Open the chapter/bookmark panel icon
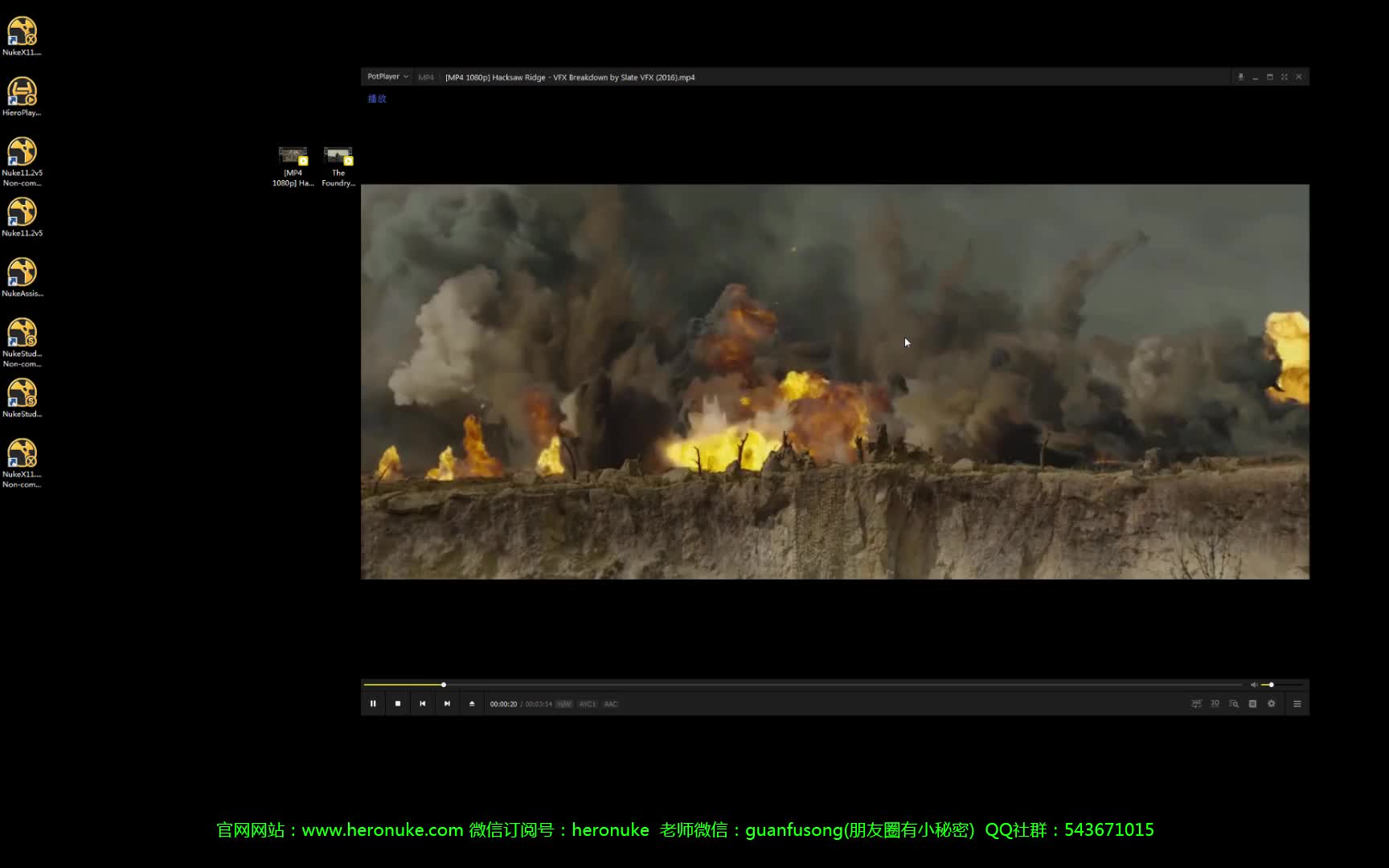This screenshot has height=868, width=1389. (x=1252, y=703)
